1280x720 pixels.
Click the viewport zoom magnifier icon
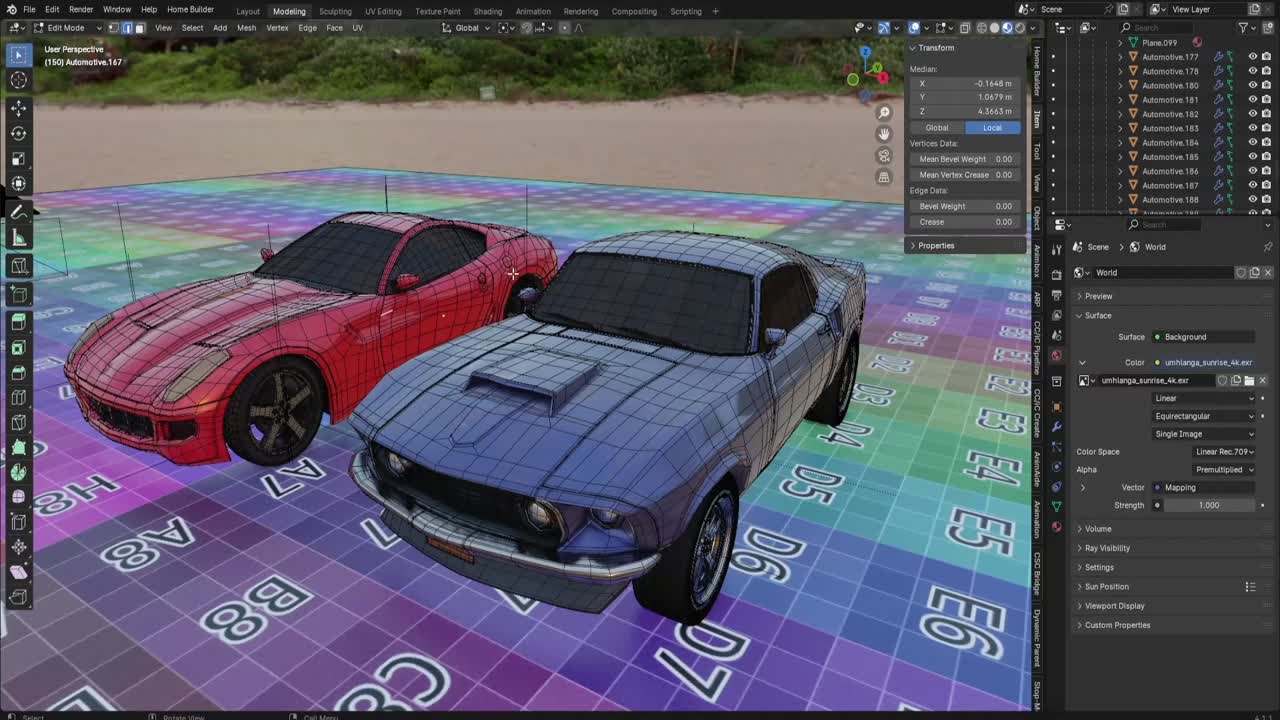pyautogui.click(x=884, y=112)
